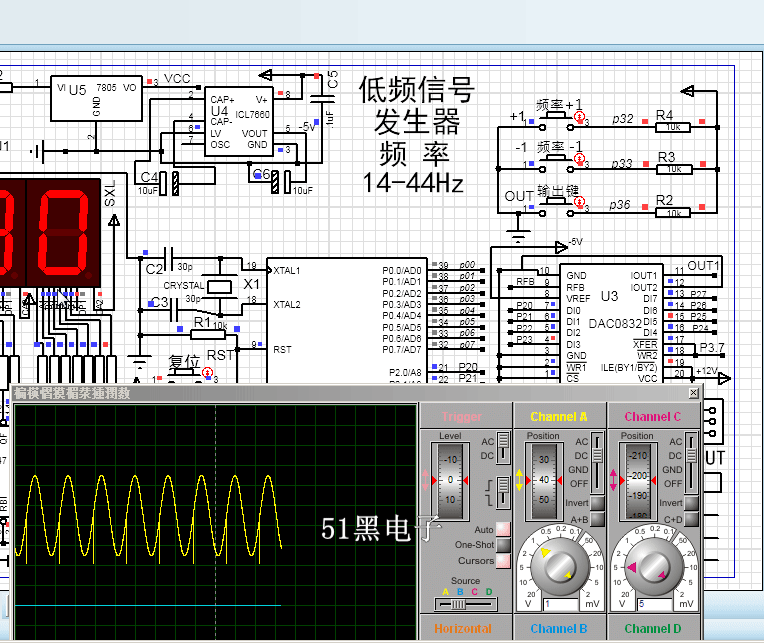Click the Channel C panel header
Screen dimensions: 764x643
[x=653, y=416]
